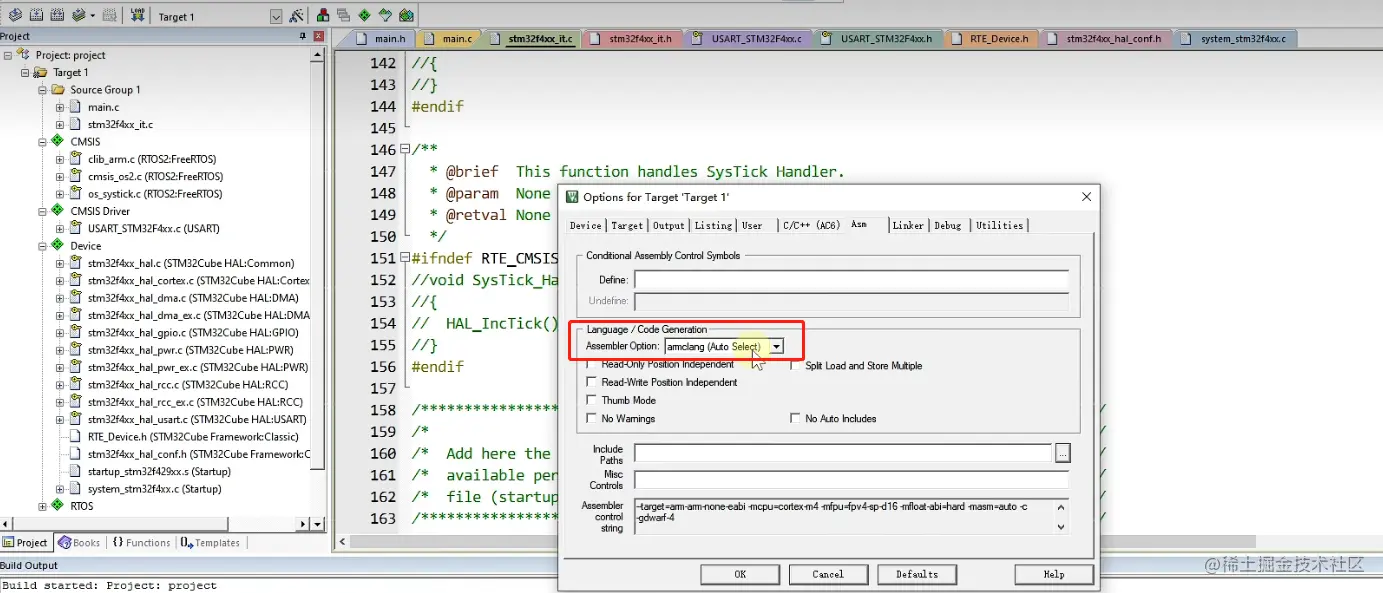The width and height of the screenshot is (1383, 593).
Task: Click the Templates tab icon
Action: click(x=187, y=542)
